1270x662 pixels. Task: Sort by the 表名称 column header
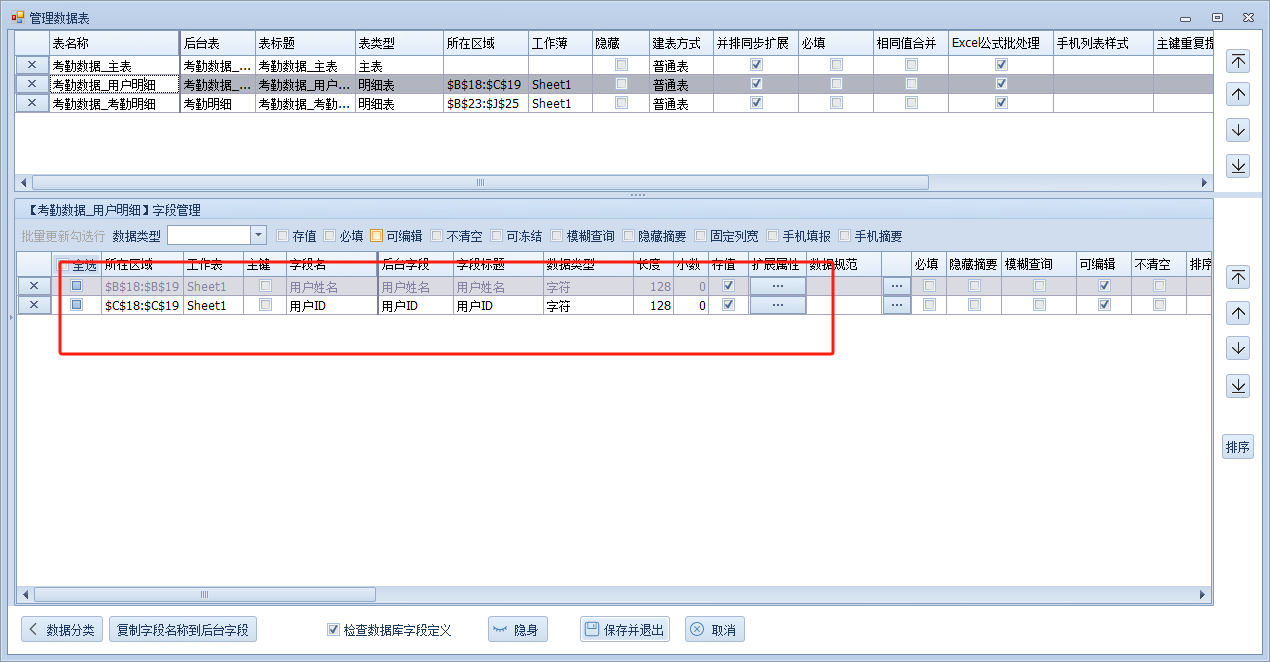point(114,44)
